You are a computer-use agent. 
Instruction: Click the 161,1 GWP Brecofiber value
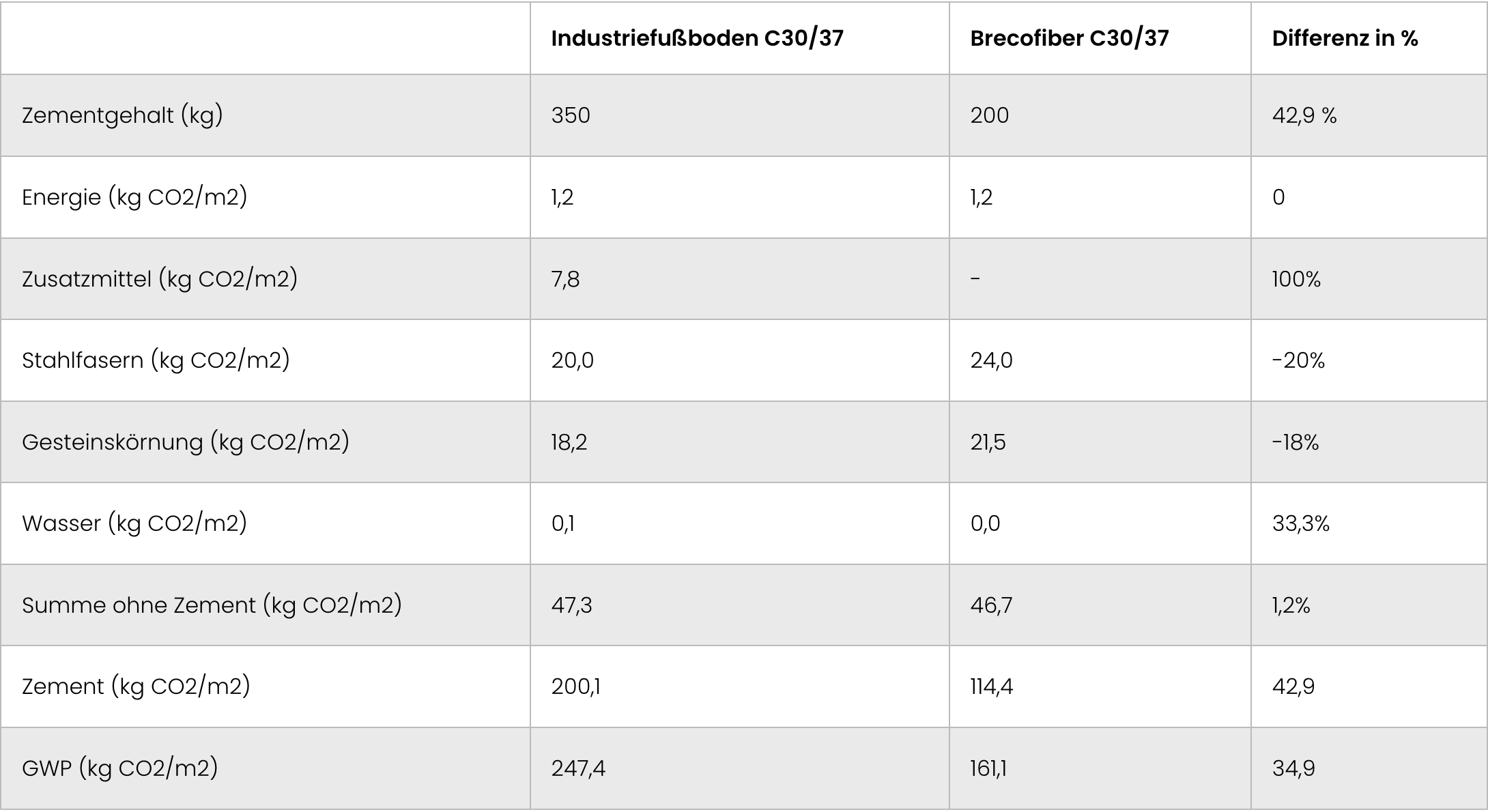(x=988, y=768)
